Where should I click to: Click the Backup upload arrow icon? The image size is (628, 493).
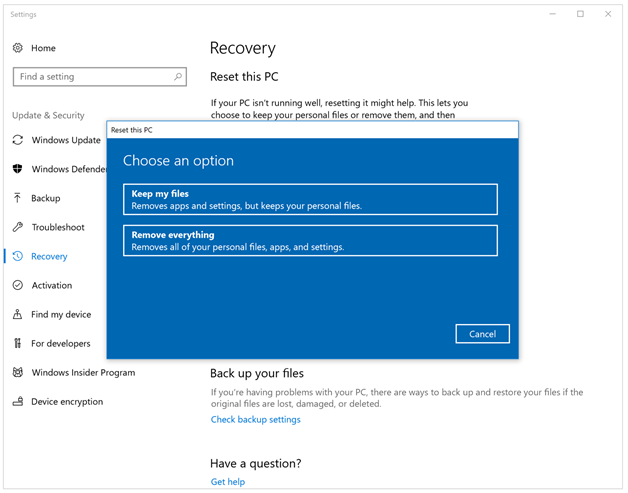pos(18,198)
